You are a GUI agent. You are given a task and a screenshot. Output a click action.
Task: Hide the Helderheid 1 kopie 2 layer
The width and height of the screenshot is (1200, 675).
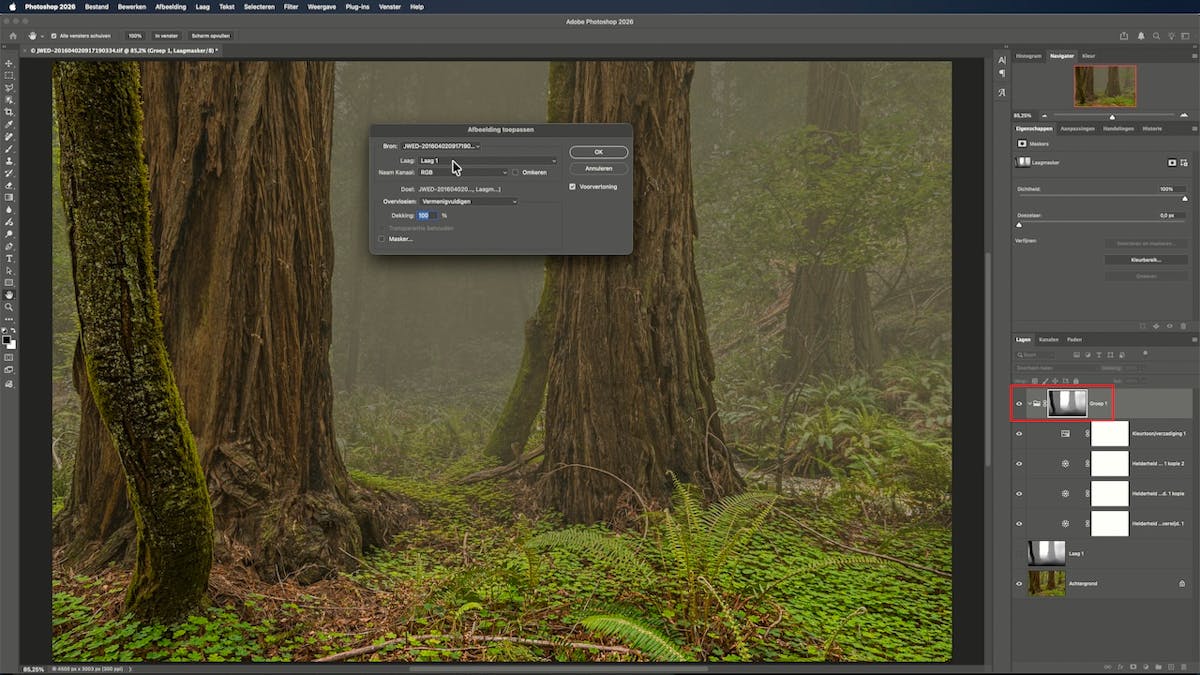pyautogui.click(x=1019, y=464)
